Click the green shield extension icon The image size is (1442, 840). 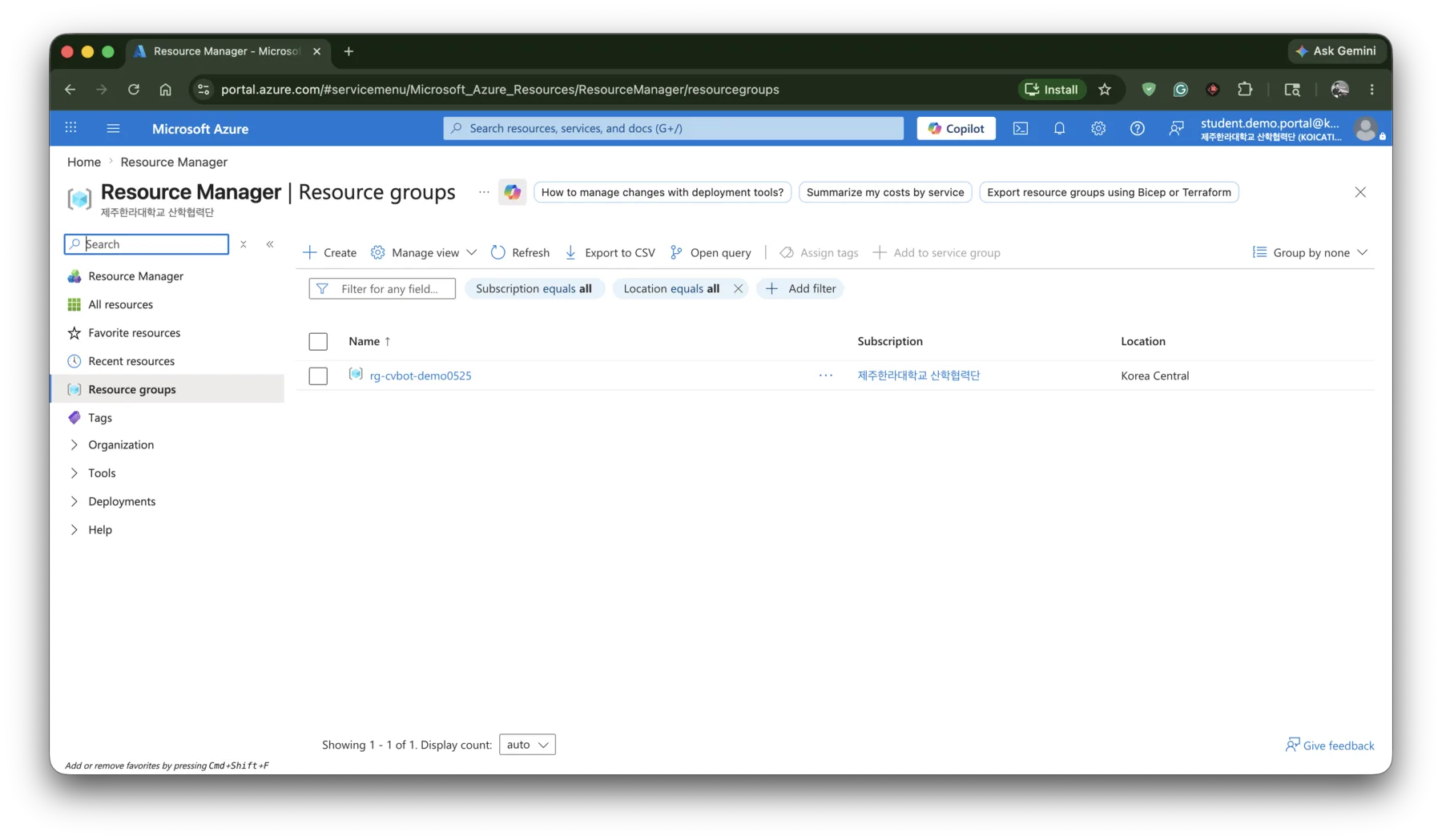(x=1149, y=90)
